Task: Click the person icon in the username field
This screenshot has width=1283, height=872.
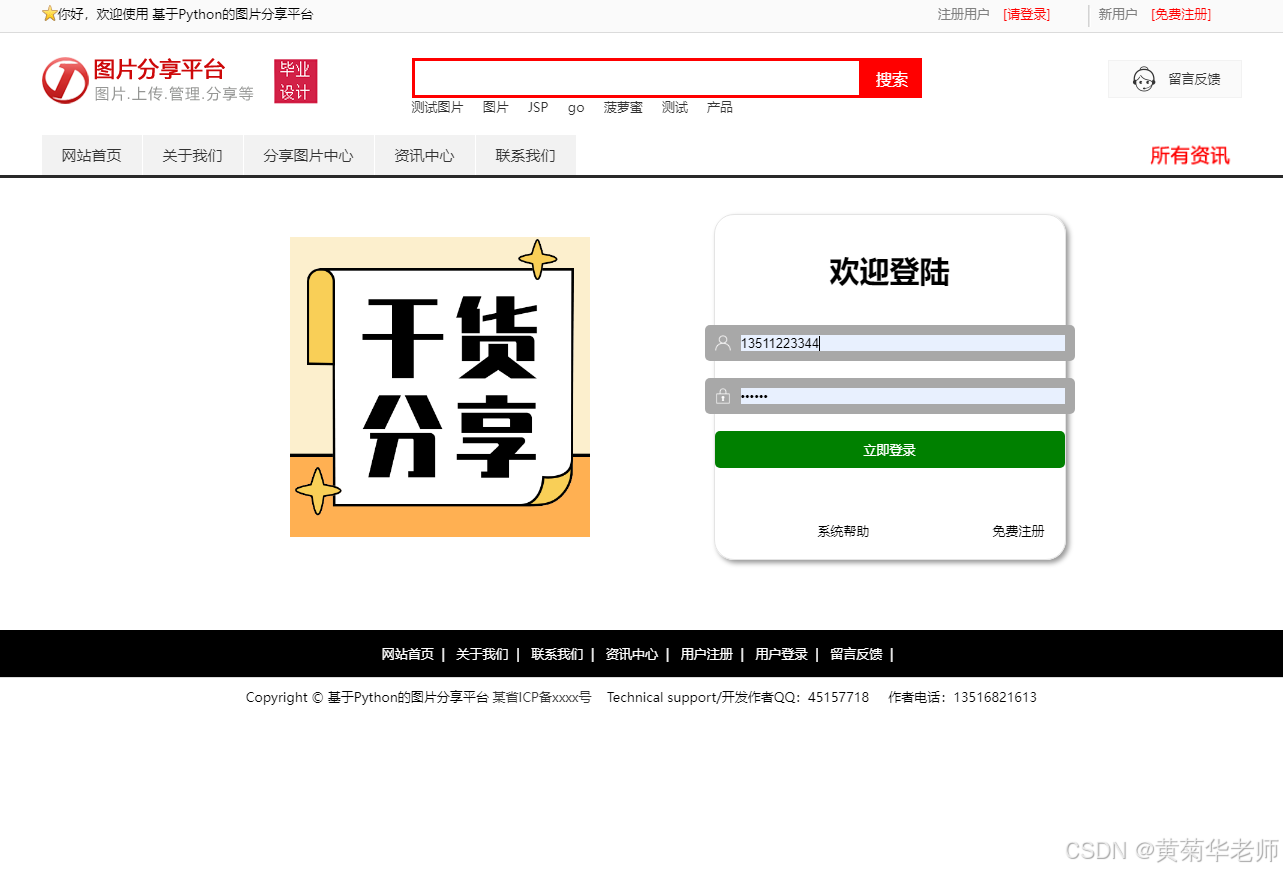Action: (723, 343)
